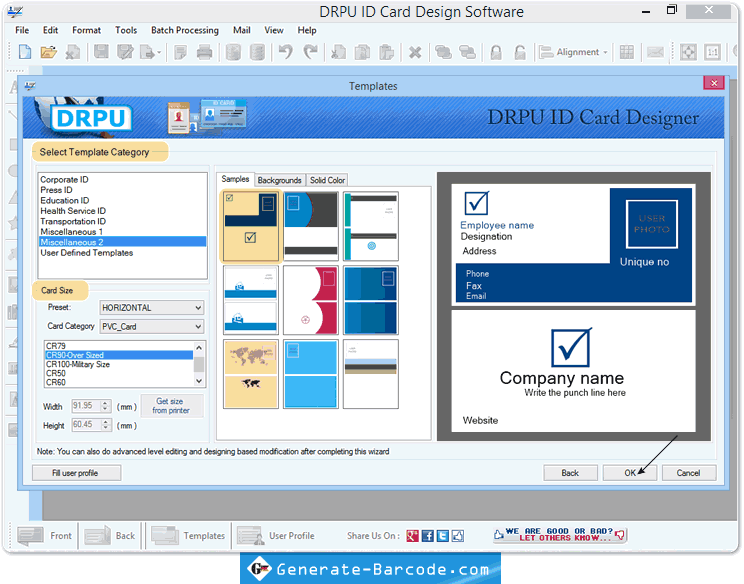Click the Delete X toolbar icon
Image resolution: width=744 pixels, height=584 pixels.
tap(415, 52)
